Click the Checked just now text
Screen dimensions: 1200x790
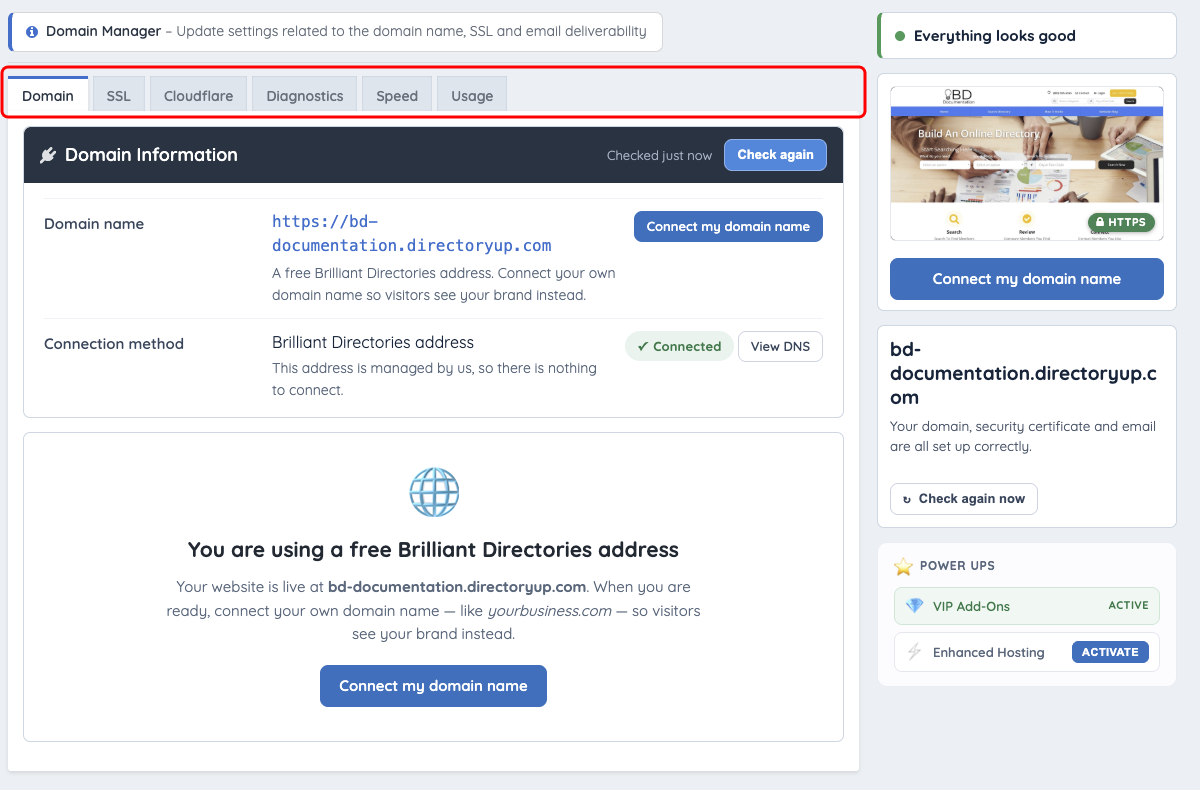[659, 156]
